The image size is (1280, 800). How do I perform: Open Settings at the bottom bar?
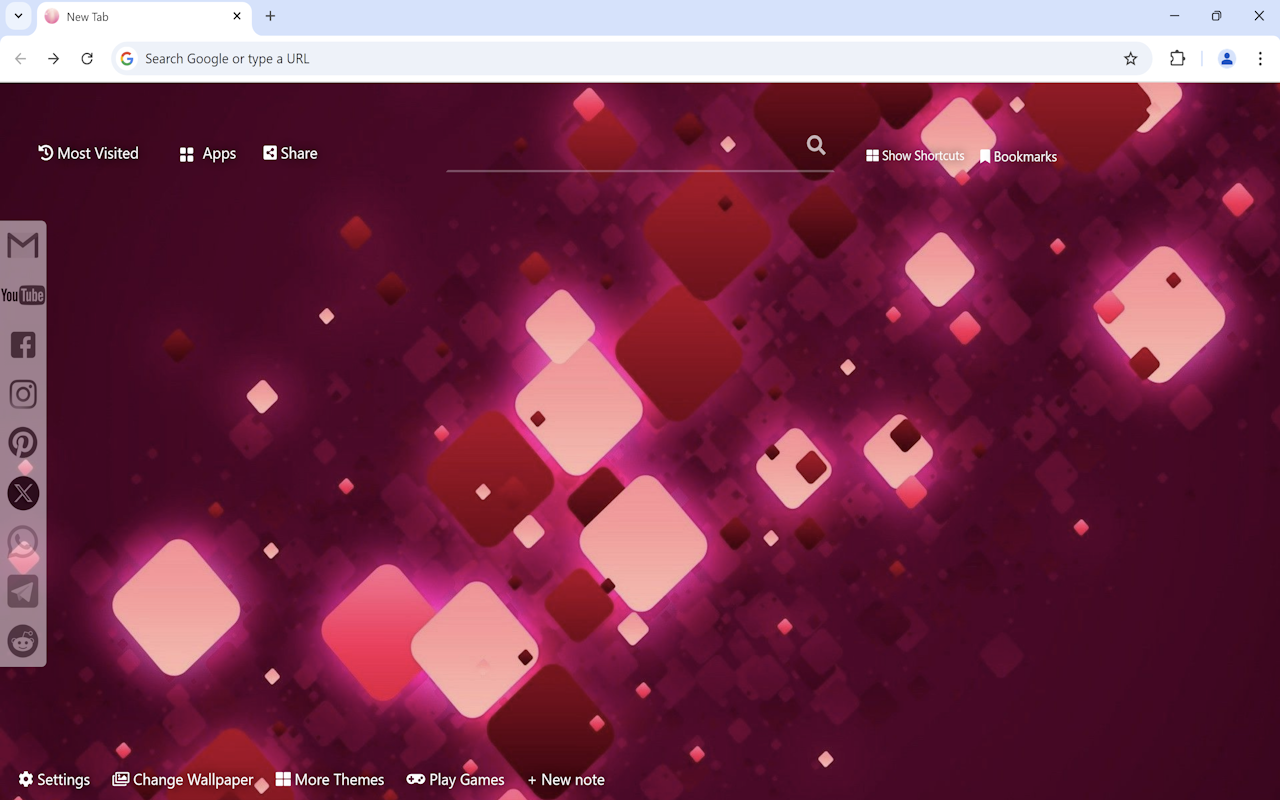(x=54, y=780)
